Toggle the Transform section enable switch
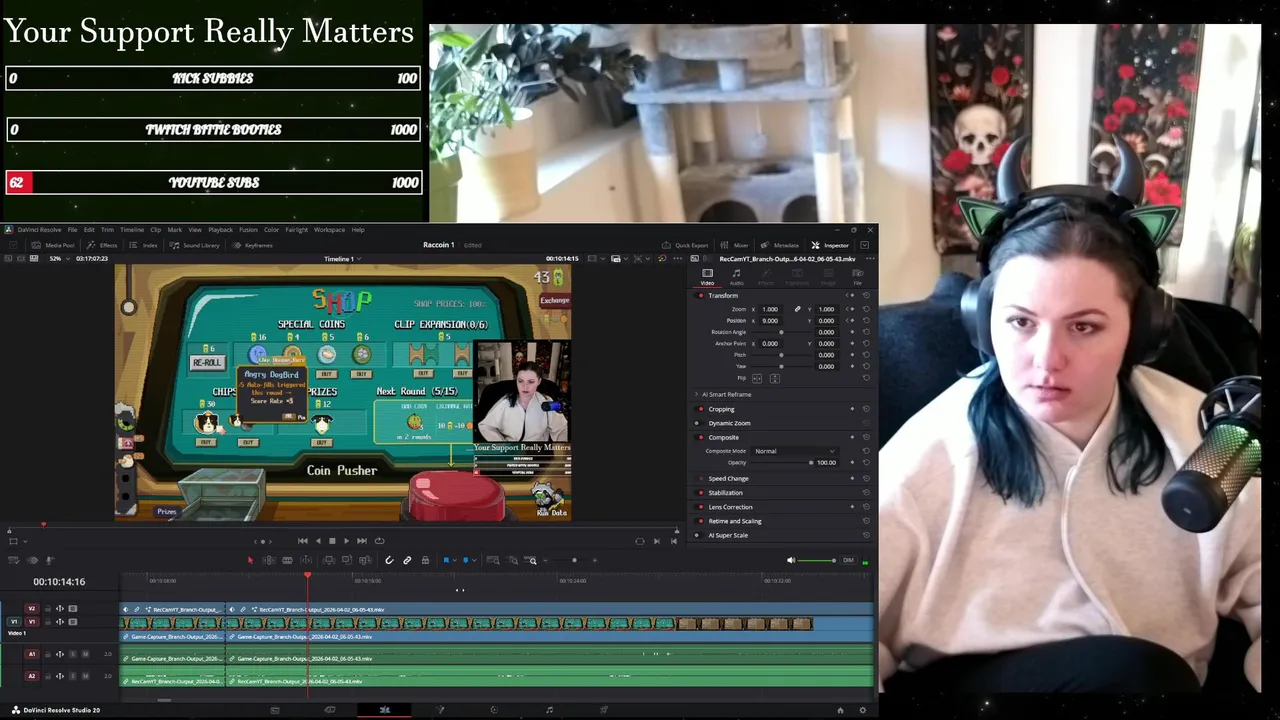This screenshot has height=720, width=1280. [x=698, y=296]
